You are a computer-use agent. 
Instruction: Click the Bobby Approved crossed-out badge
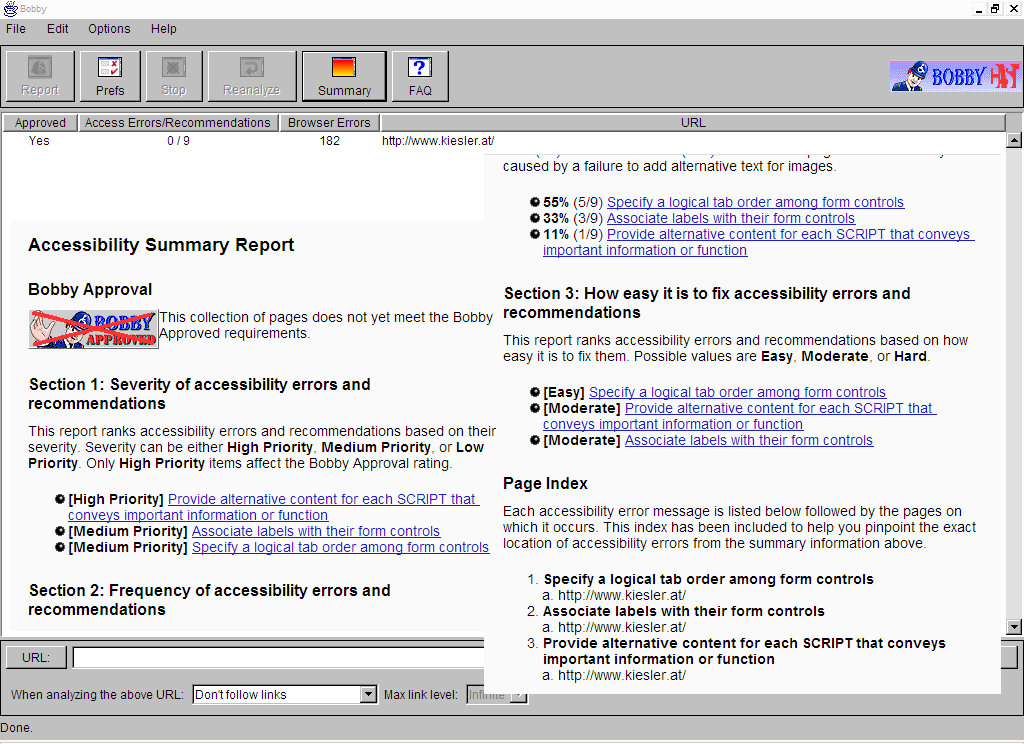point(93,328)
